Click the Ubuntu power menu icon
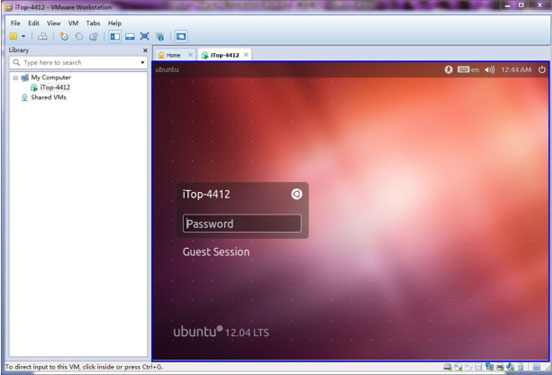 [542, 70]
